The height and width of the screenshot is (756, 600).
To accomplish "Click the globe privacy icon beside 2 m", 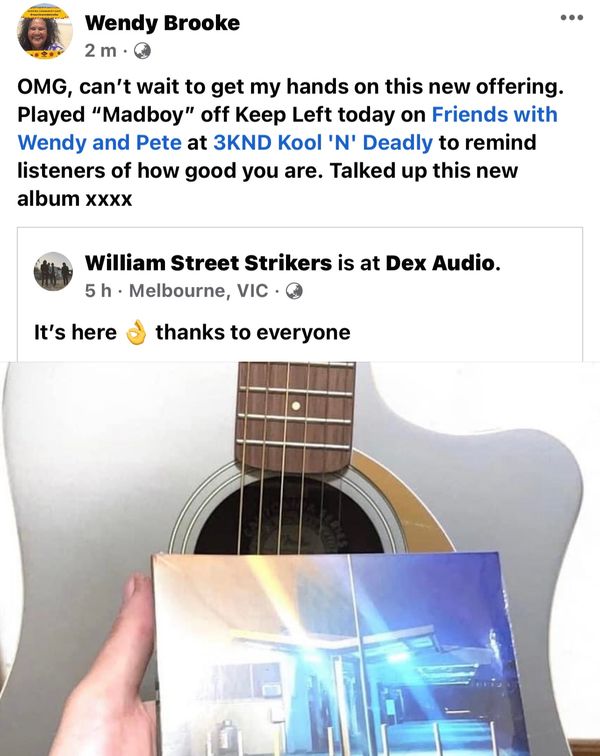I will click(142, 51).
